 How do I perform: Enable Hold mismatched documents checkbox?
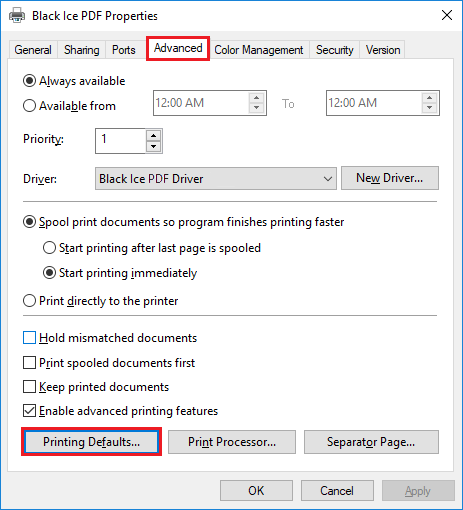coord(29,338)
